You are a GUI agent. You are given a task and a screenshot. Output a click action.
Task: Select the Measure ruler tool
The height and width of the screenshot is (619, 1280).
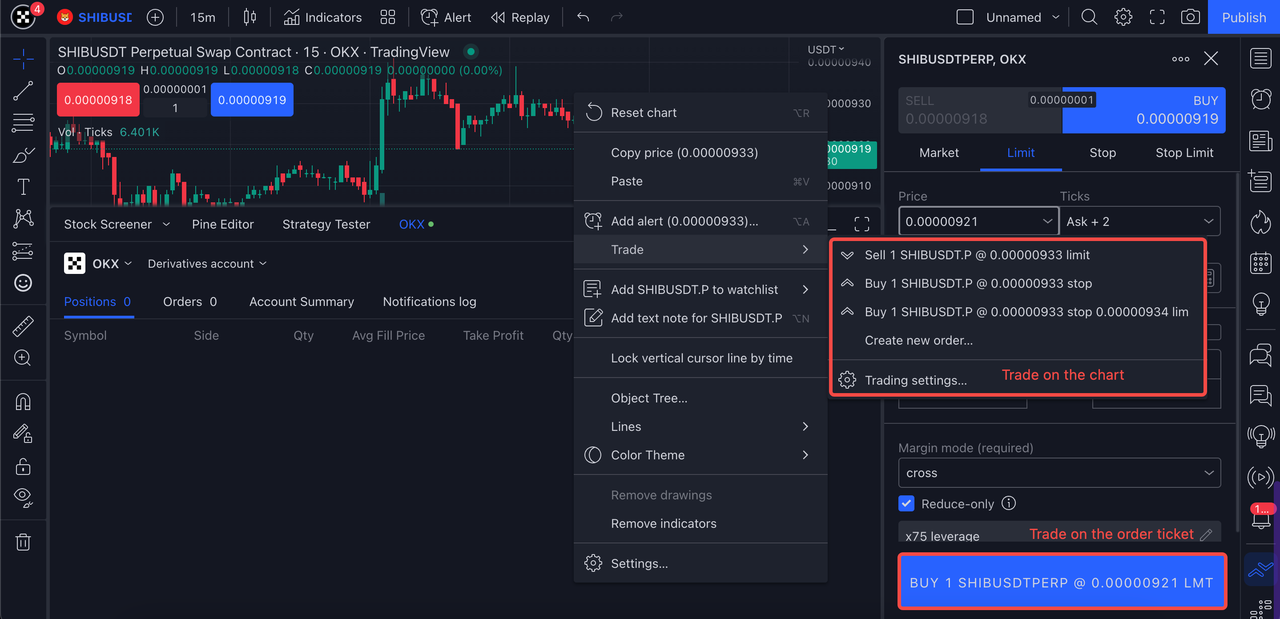click(x=24, y=325)
